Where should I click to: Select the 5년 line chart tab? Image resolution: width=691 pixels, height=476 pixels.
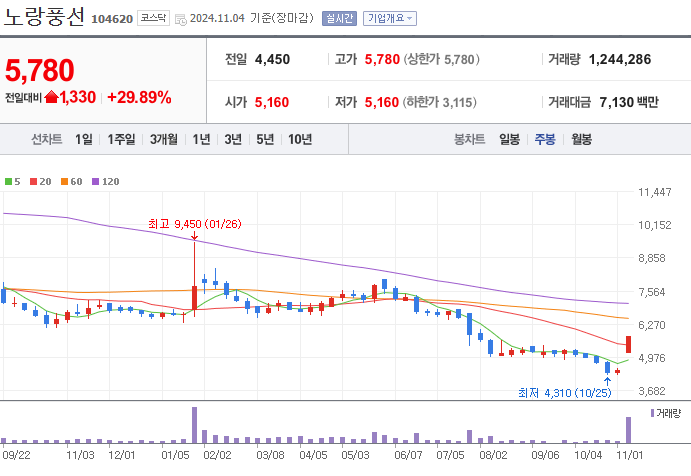pyautogui.click(x=265, y=140)
